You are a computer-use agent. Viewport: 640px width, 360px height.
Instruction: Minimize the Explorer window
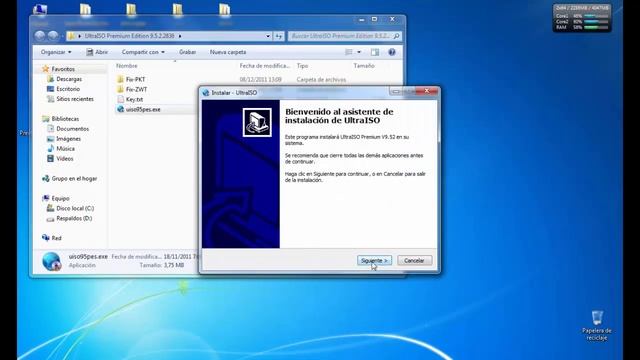pos(362,19)
